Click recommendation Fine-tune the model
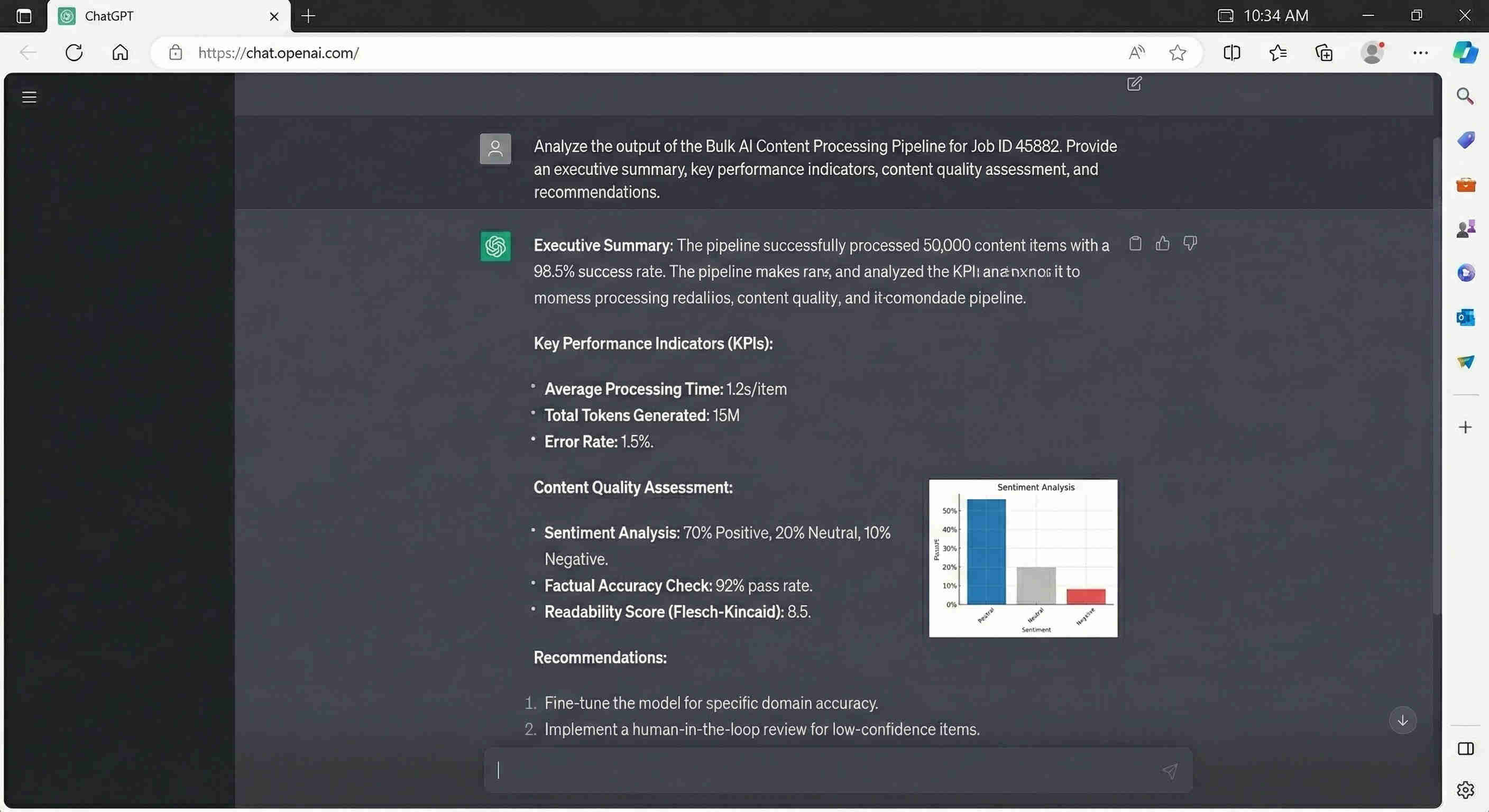 (711, 703)
